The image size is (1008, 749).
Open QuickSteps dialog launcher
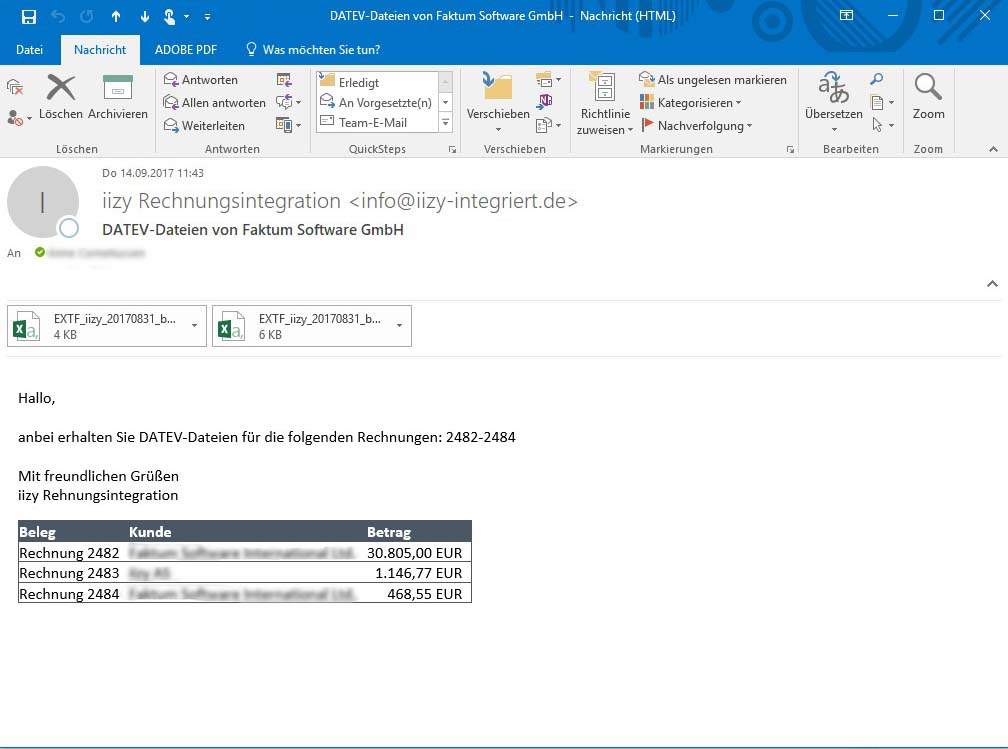point(453,149)
